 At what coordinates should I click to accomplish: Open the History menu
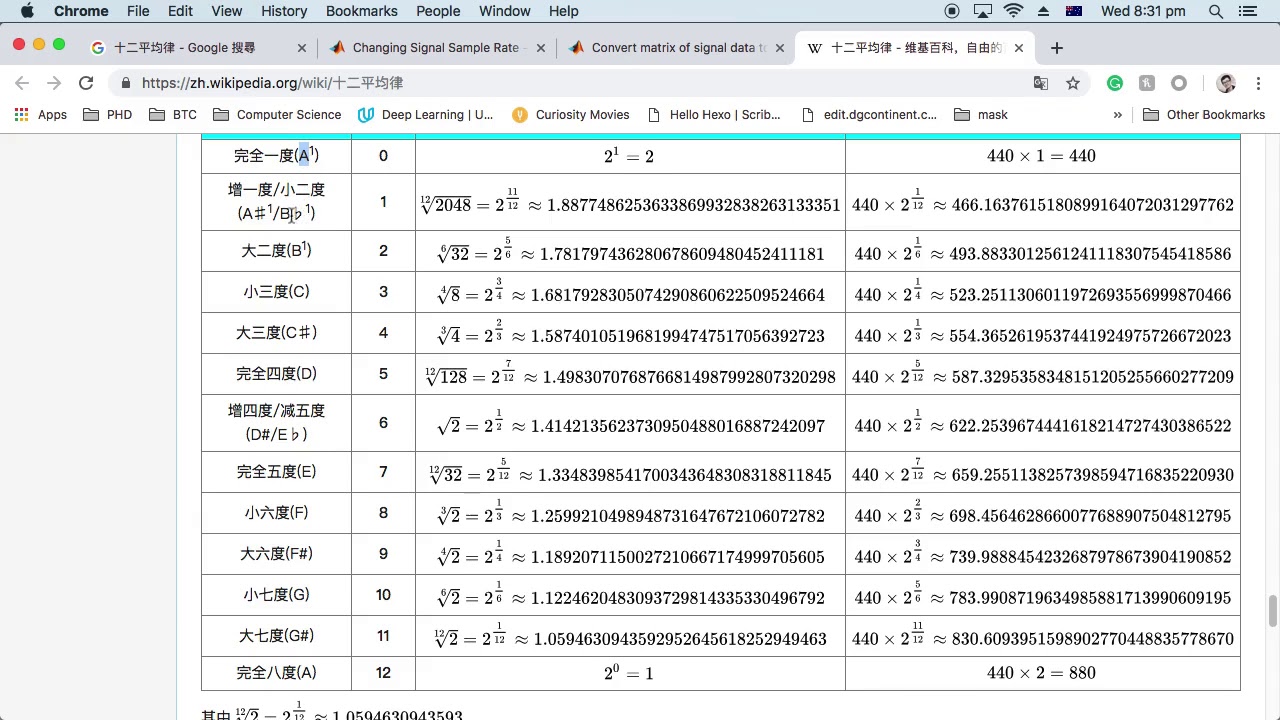284,11
